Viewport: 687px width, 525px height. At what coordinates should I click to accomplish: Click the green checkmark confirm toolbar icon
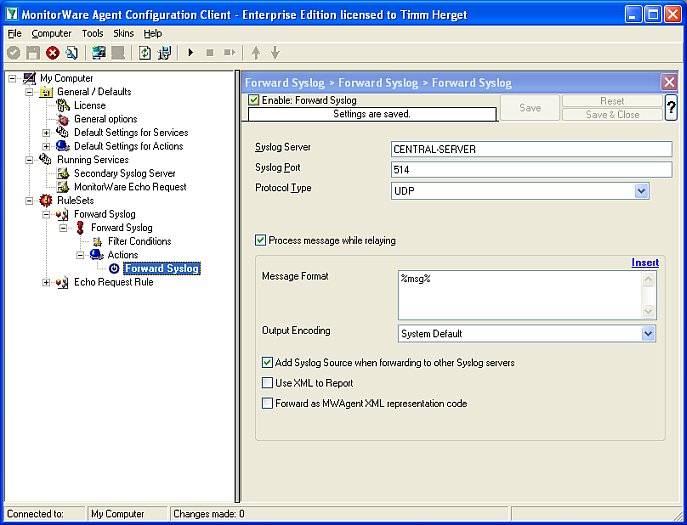point(14,53)
